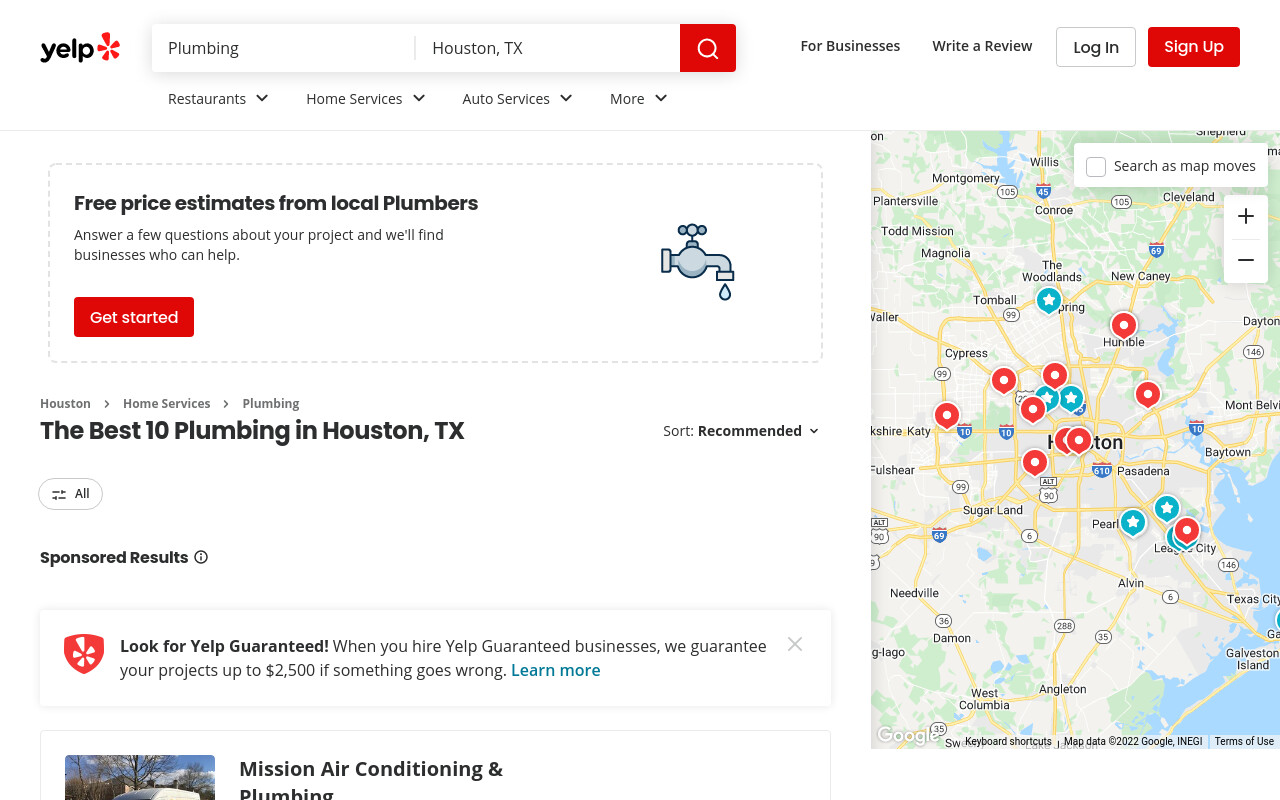Click the red pin near League City

(1187, 530)
